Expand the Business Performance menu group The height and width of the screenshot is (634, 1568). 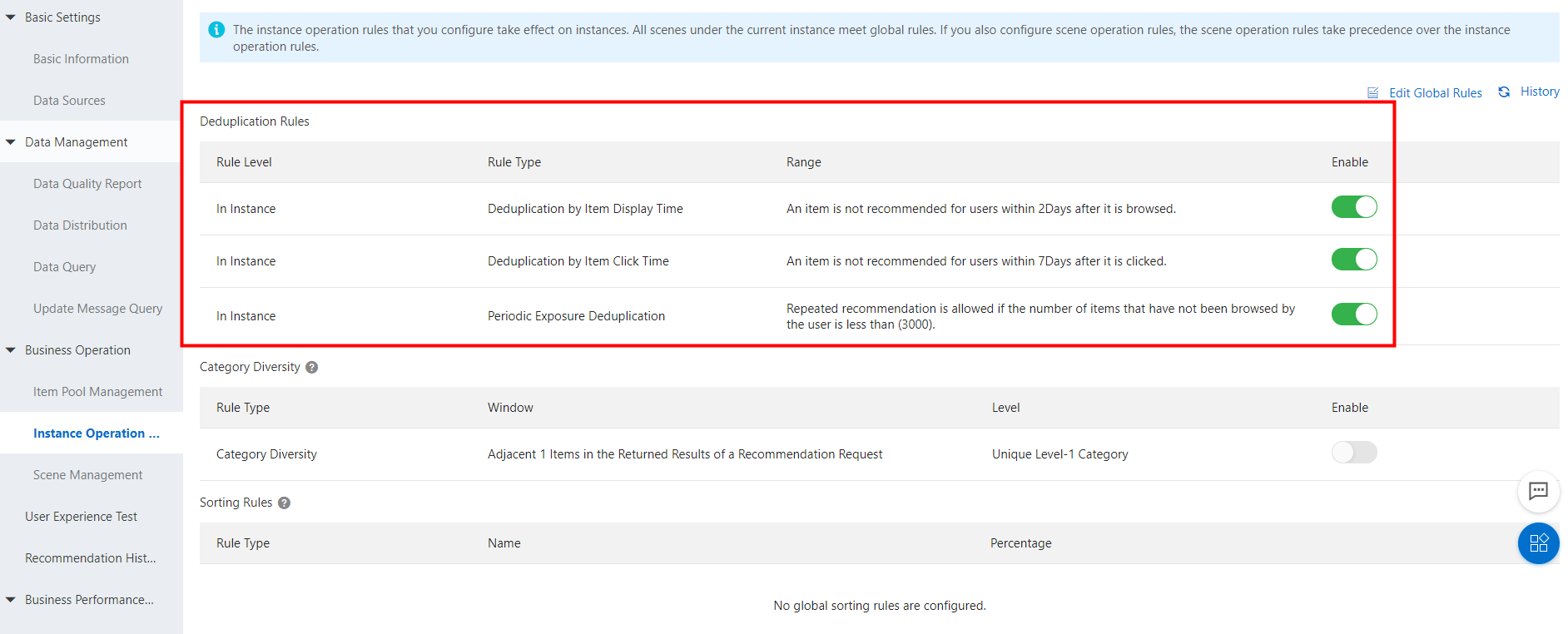point(11,600)
